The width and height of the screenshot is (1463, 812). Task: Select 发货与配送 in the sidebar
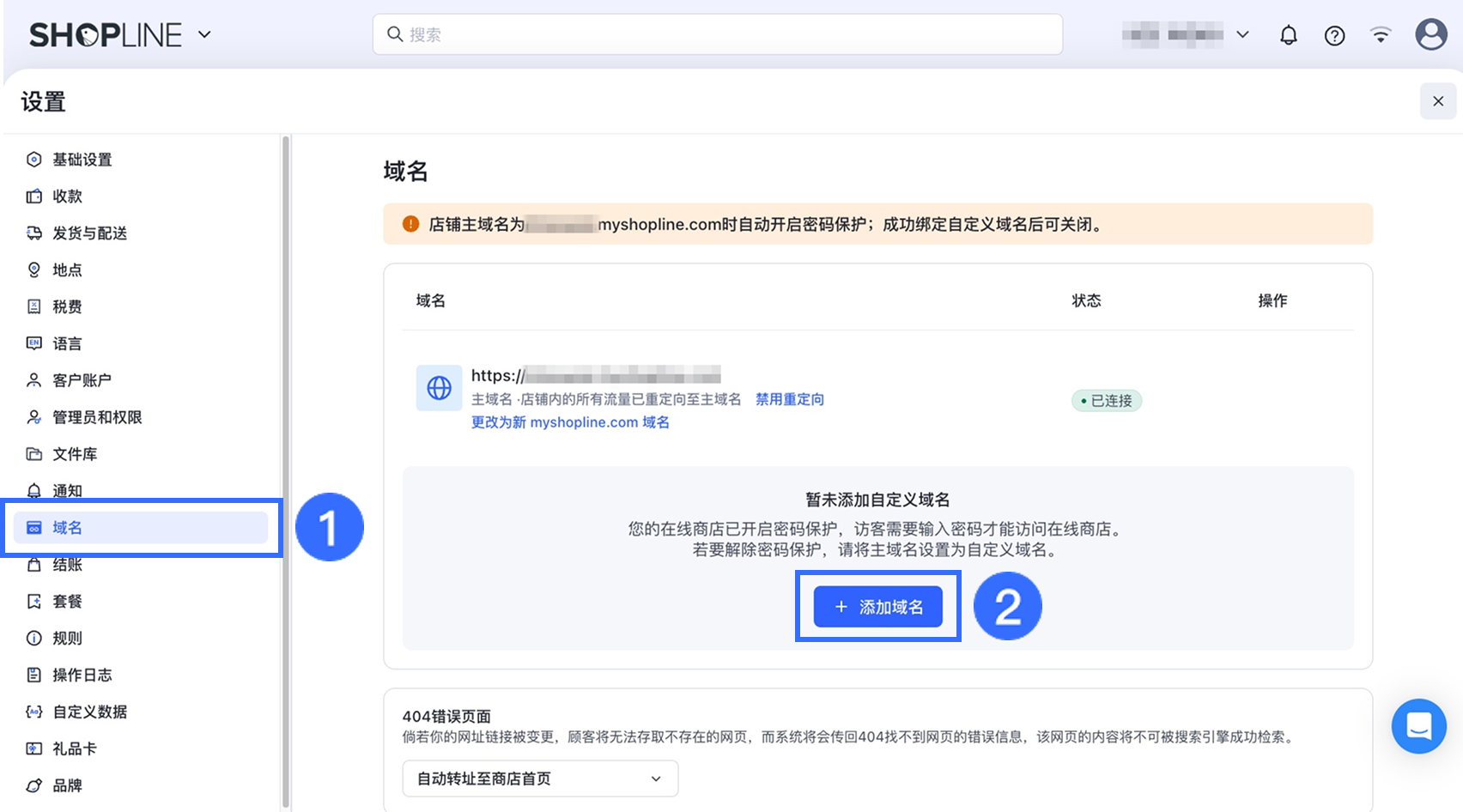[x=89, y=233]
